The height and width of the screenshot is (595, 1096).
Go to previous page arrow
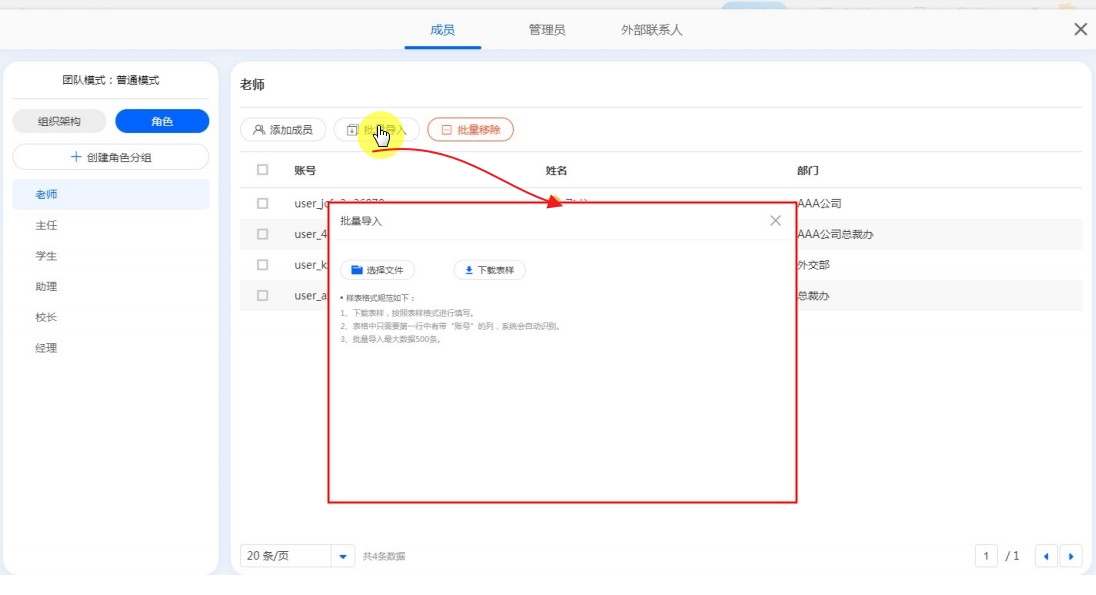(x=1046, y=556)
